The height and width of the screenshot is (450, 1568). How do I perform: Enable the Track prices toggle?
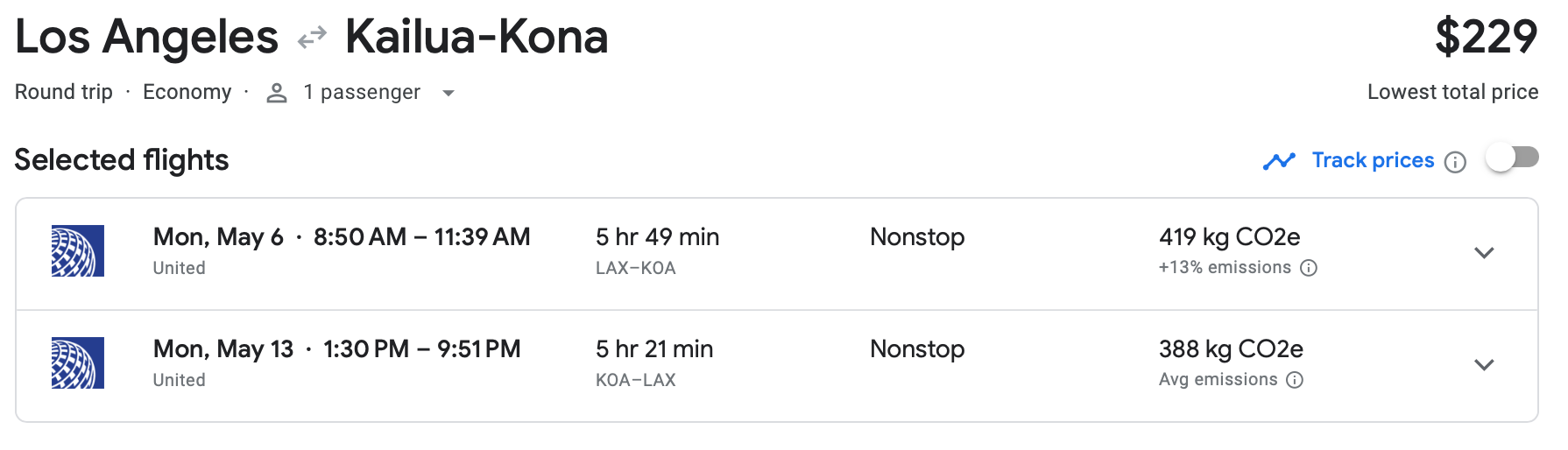[x=1512, y=158]
